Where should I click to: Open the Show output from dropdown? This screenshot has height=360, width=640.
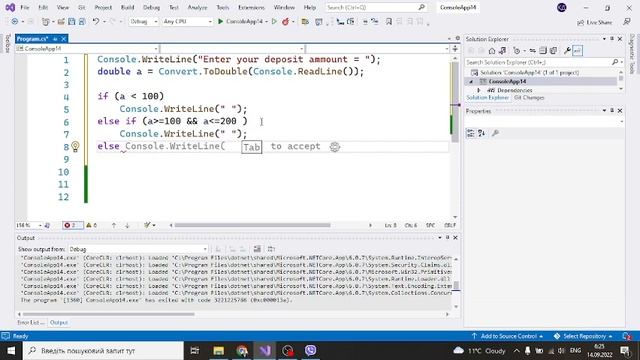138,249
